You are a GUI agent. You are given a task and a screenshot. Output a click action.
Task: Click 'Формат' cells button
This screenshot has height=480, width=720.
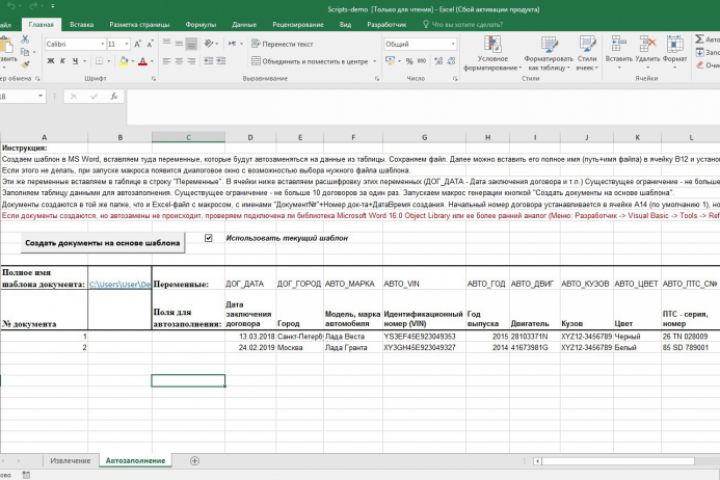675,53
